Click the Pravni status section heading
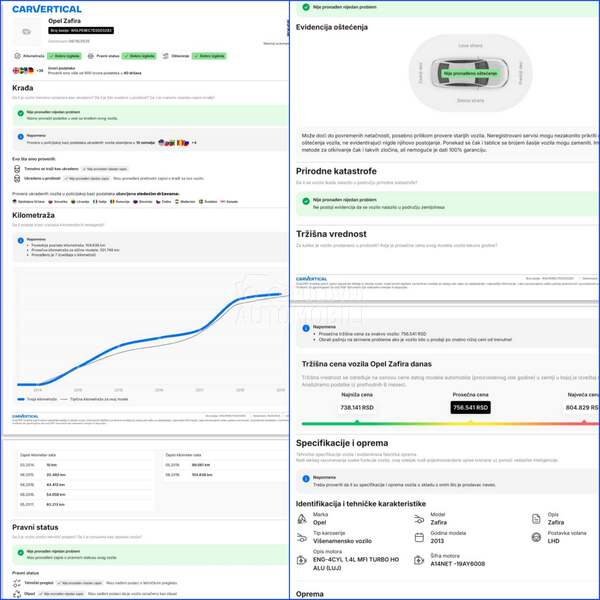 [35, 527]
